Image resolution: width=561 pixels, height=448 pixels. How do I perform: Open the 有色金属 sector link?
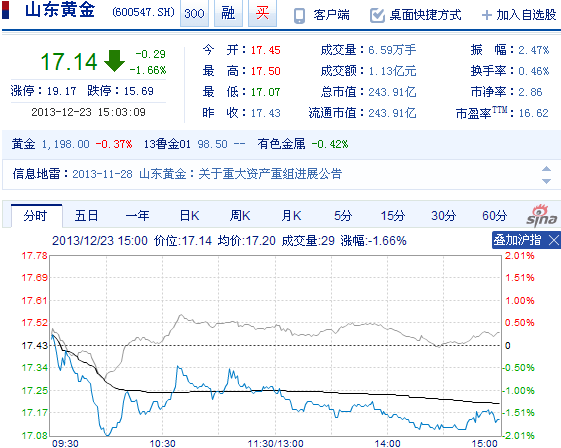pyautogui.click(x=281, y=144)
